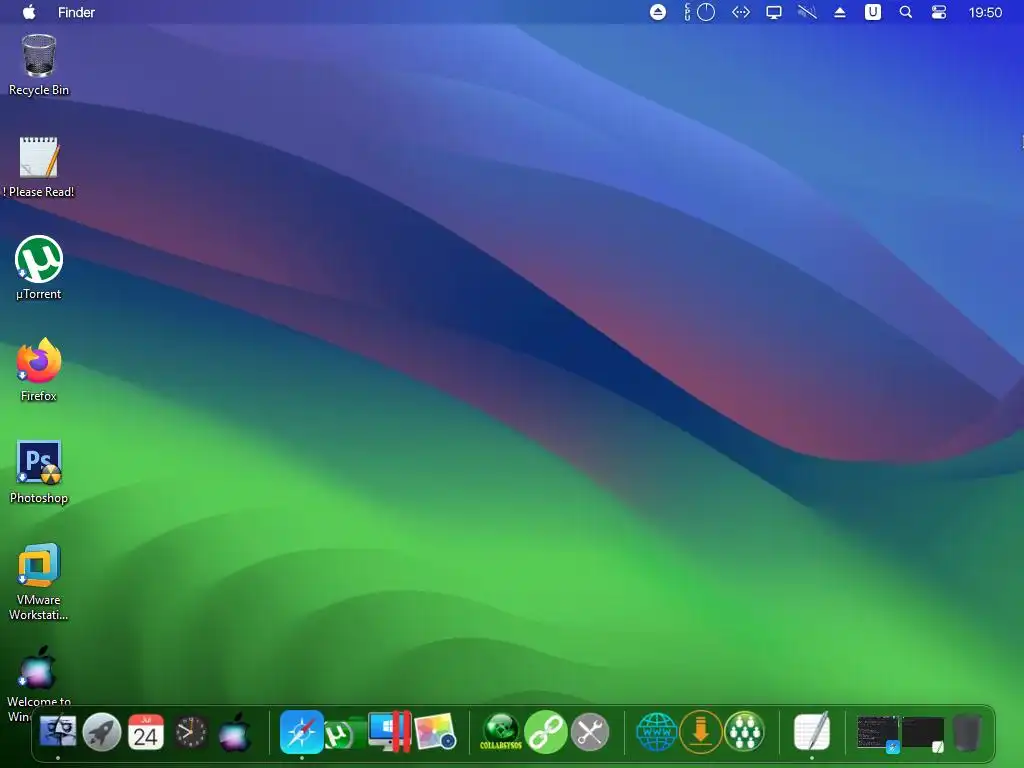Viewport: 1024px width, 768px height.
Task: Open the Clock icon in the dock
Action: (x=190, y=732)
